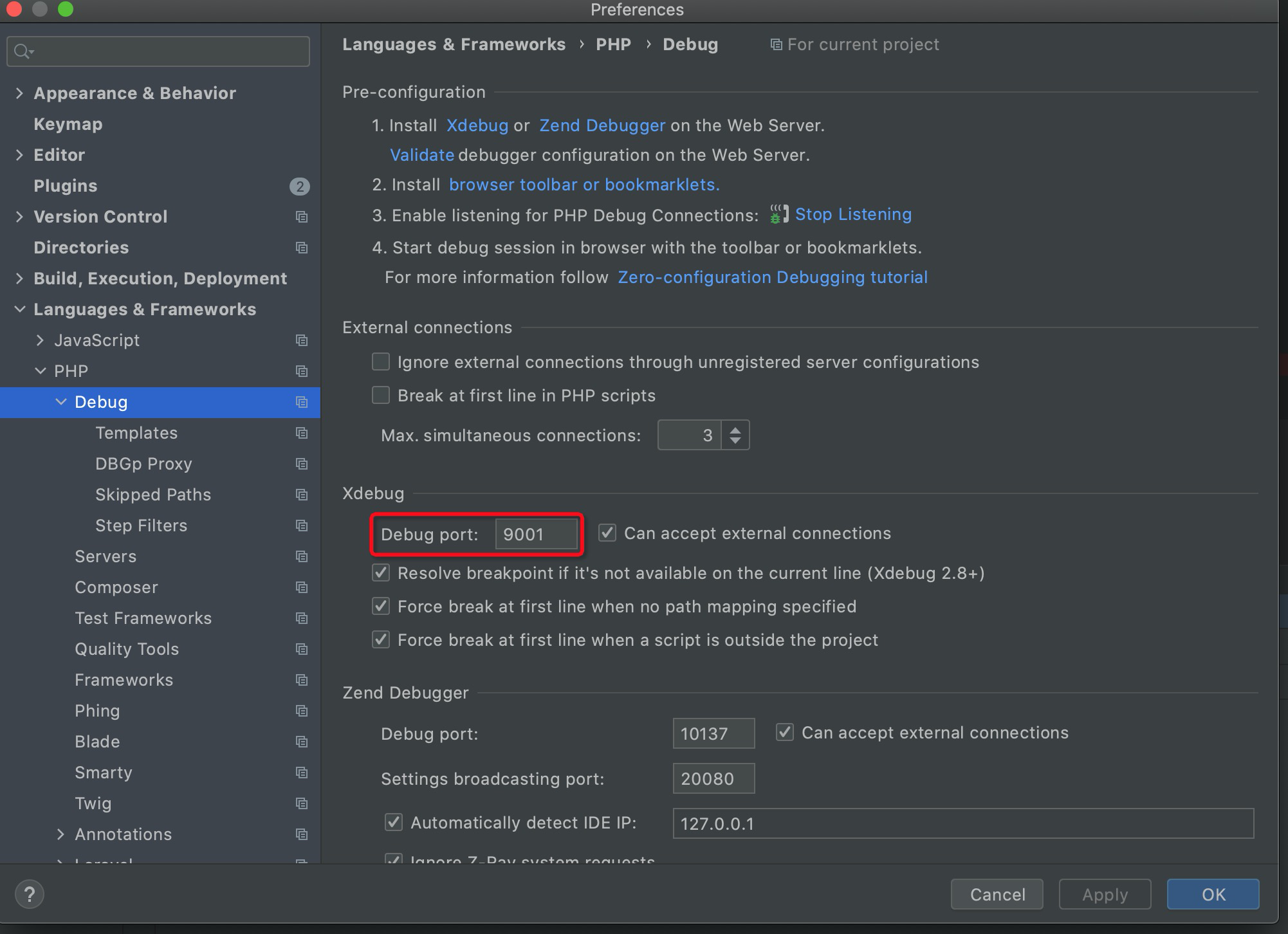1288x934 pixels.
Task: Collapse the PHP tree node
Action: click(41, 371)
